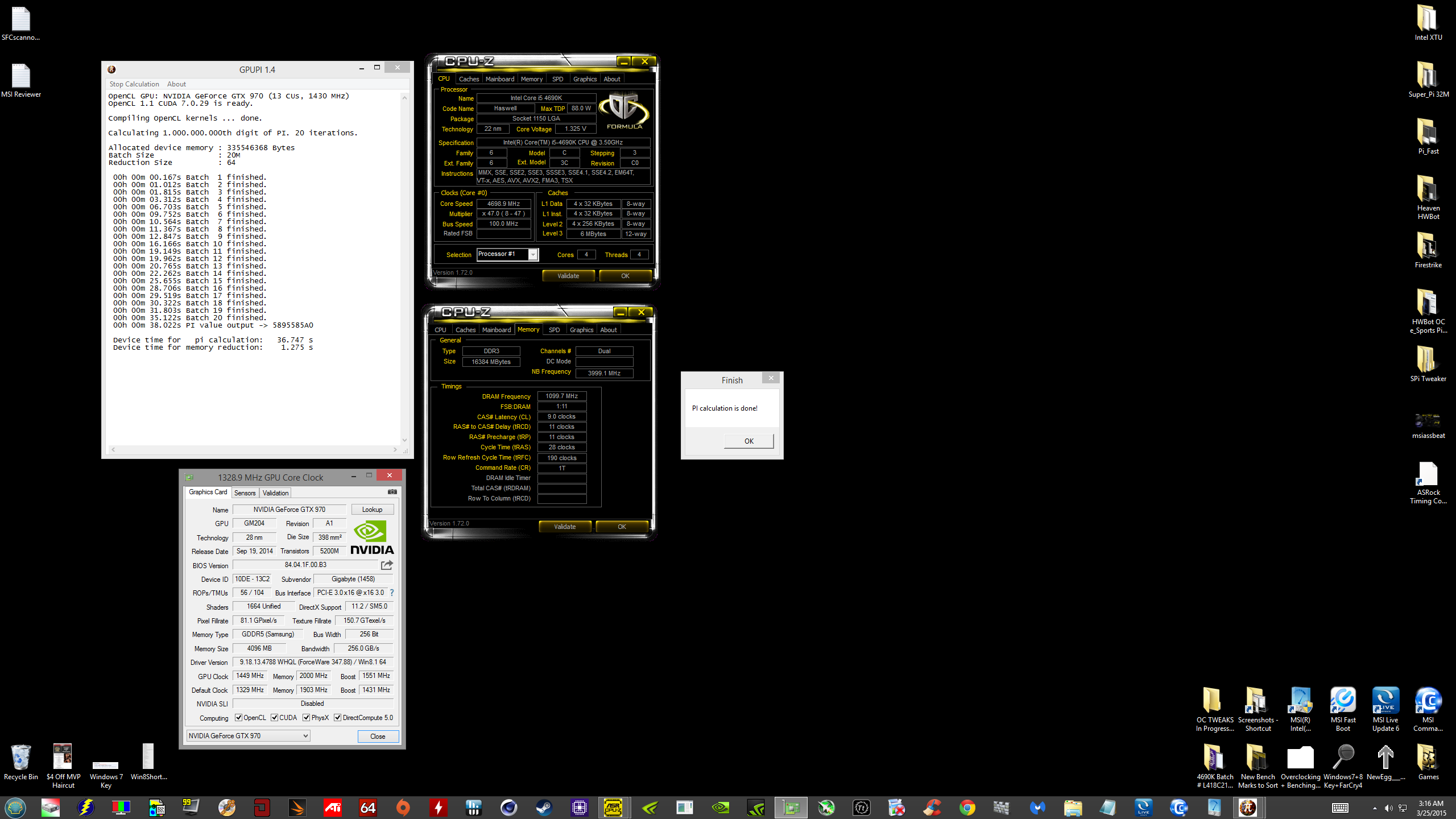This screenshot has width=1456, height=819.
Task: Click the AIDA64 taskbar icon
Action: pos(368,807)
